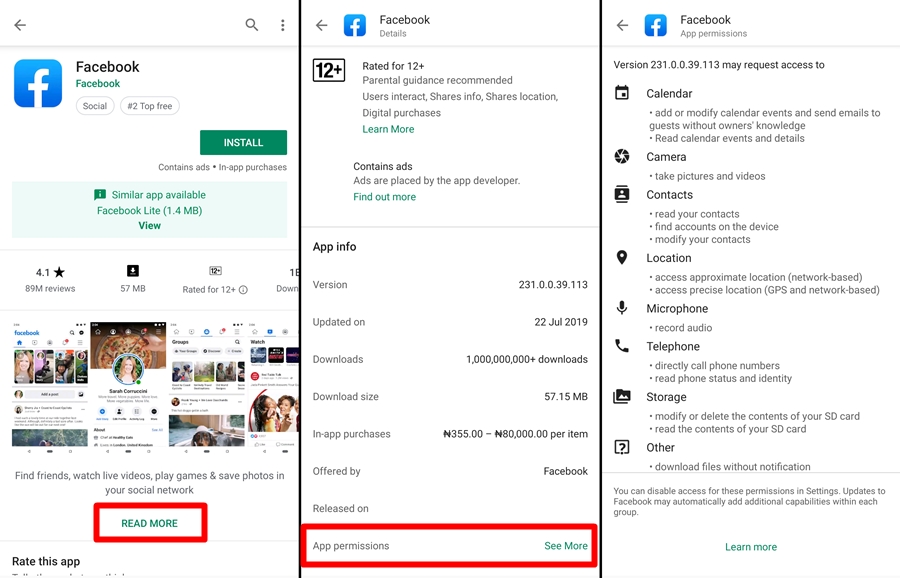This screenshot has height=578, width=900.
Task: Tap the Contains ads heading in Details
Action: [x=383, y=166]
